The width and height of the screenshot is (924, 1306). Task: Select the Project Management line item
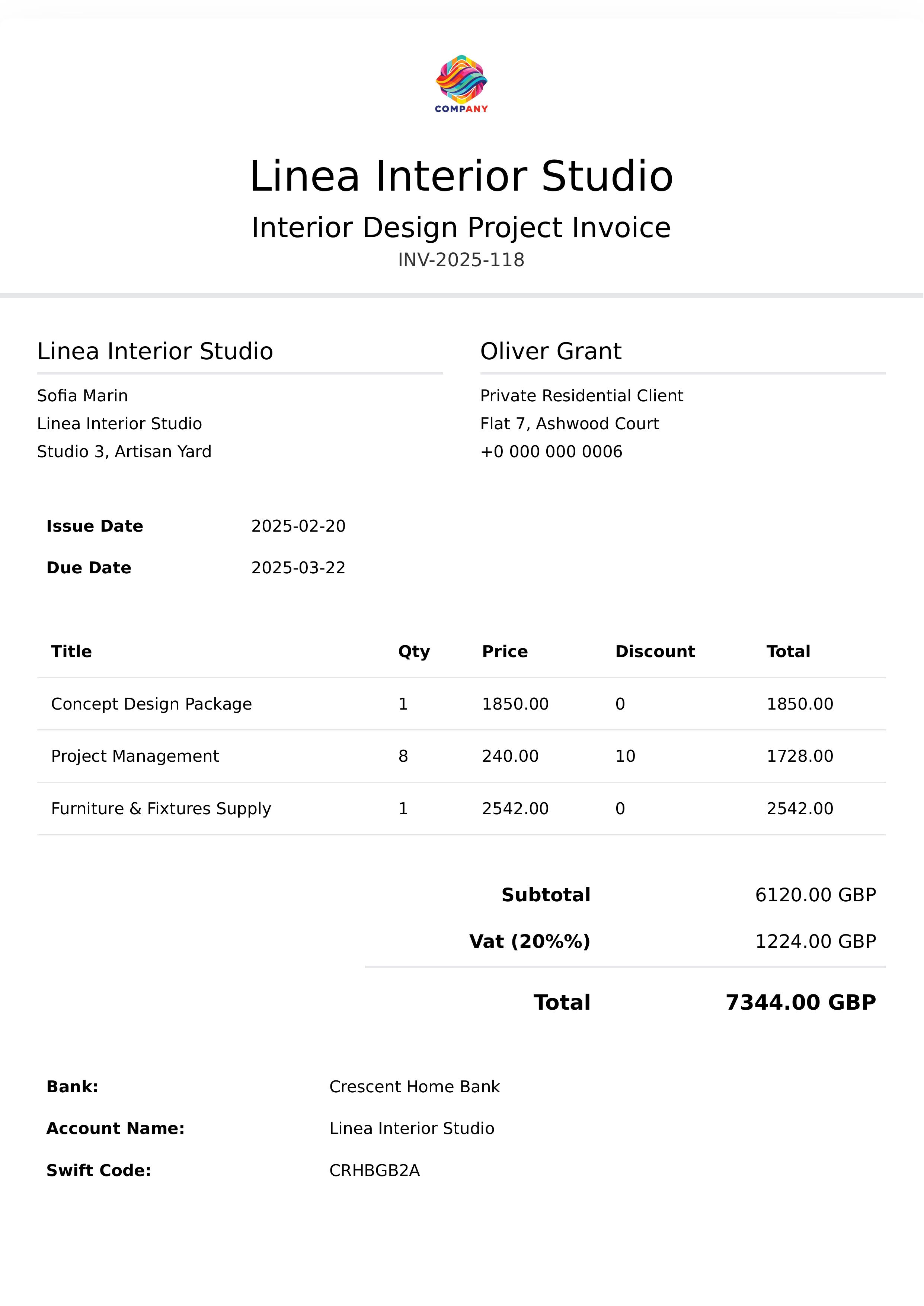tap(135, 756)
